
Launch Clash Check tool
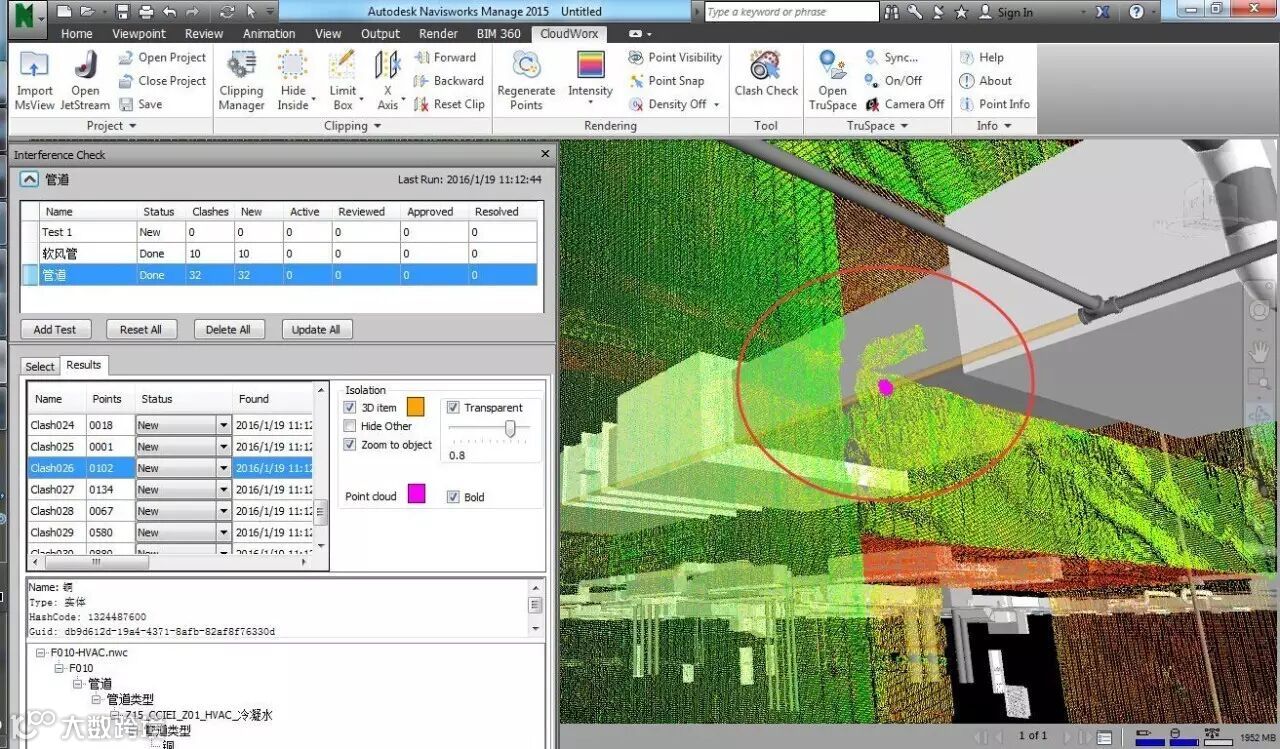point(766,75)
